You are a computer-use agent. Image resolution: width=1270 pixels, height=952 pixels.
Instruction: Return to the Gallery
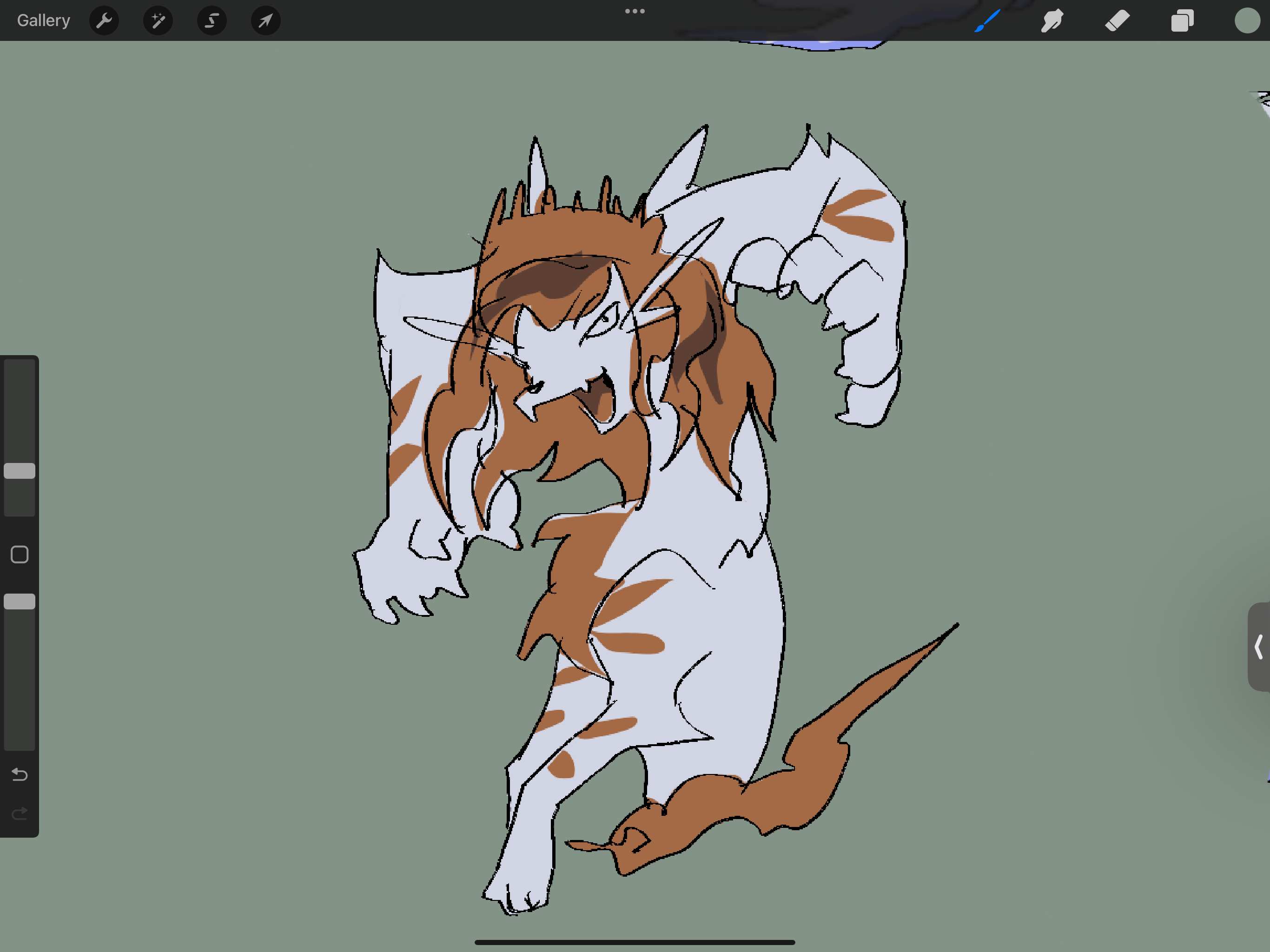click(44, 20)
